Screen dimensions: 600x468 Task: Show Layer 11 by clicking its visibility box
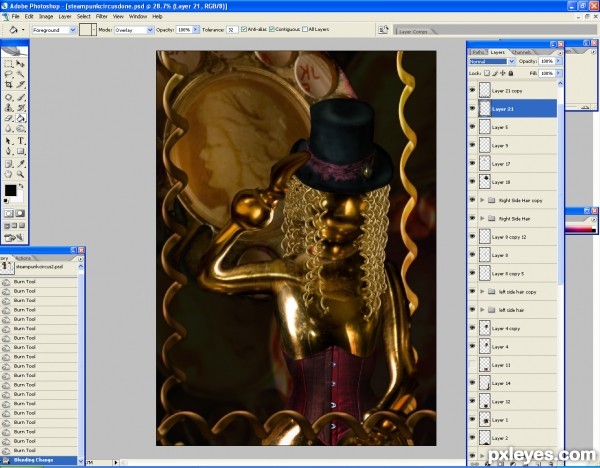click(473, 365)
